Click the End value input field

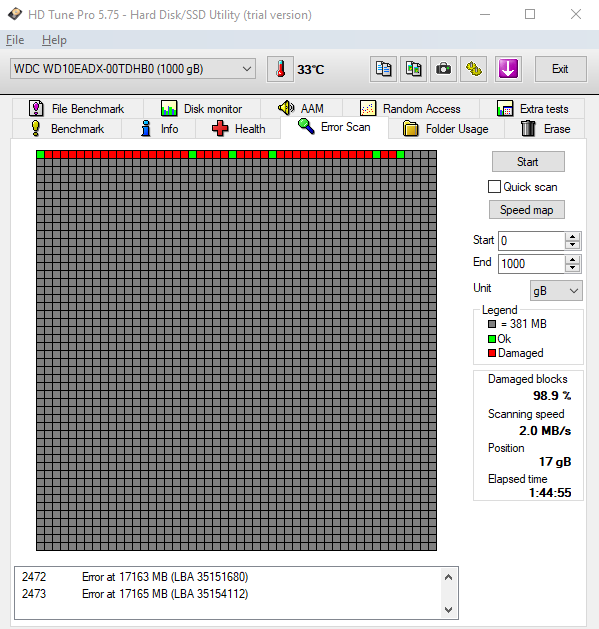point(531,264)
